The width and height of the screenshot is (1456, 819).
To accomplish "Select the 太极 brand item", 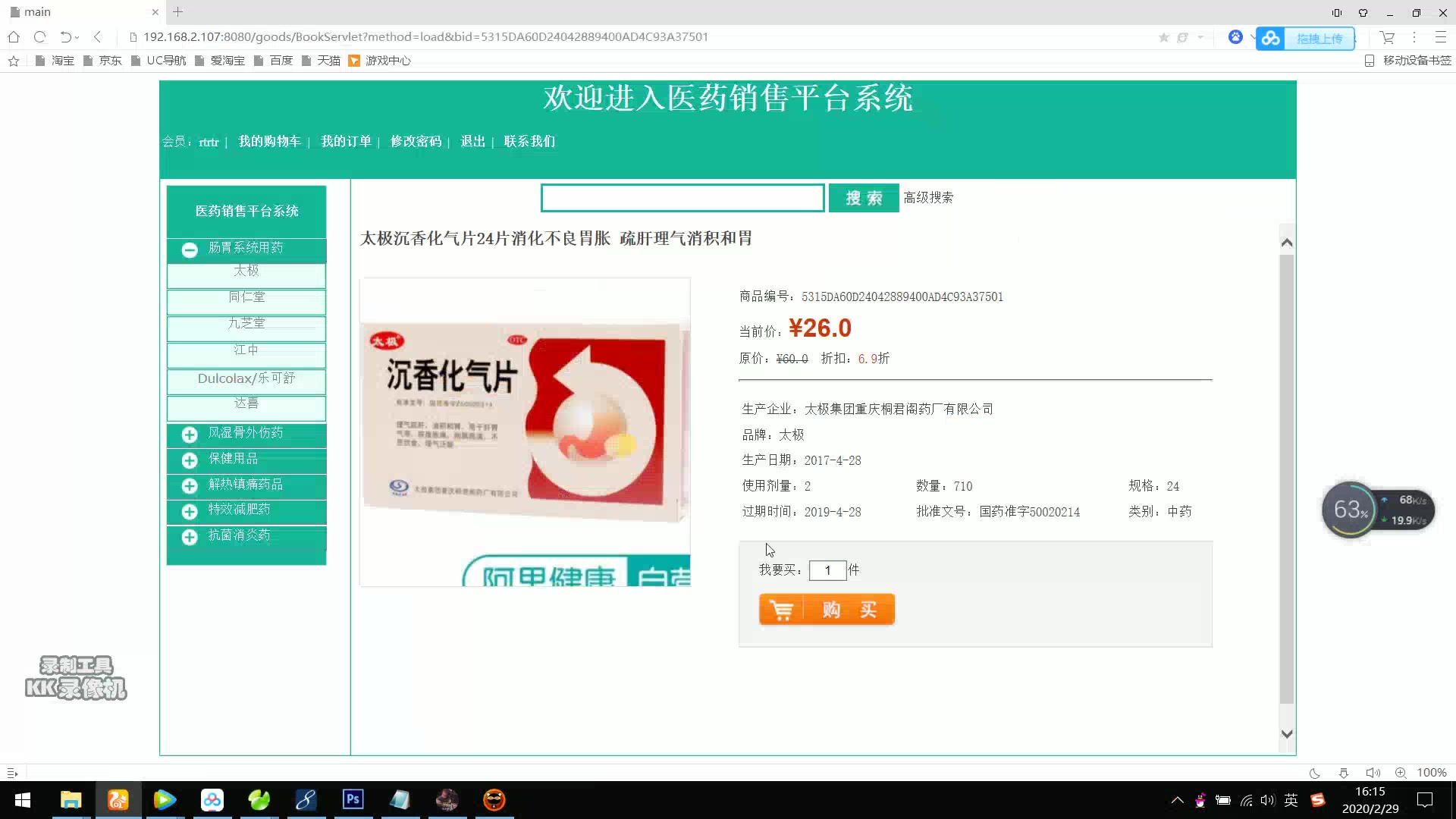I will tap(246, 275).
